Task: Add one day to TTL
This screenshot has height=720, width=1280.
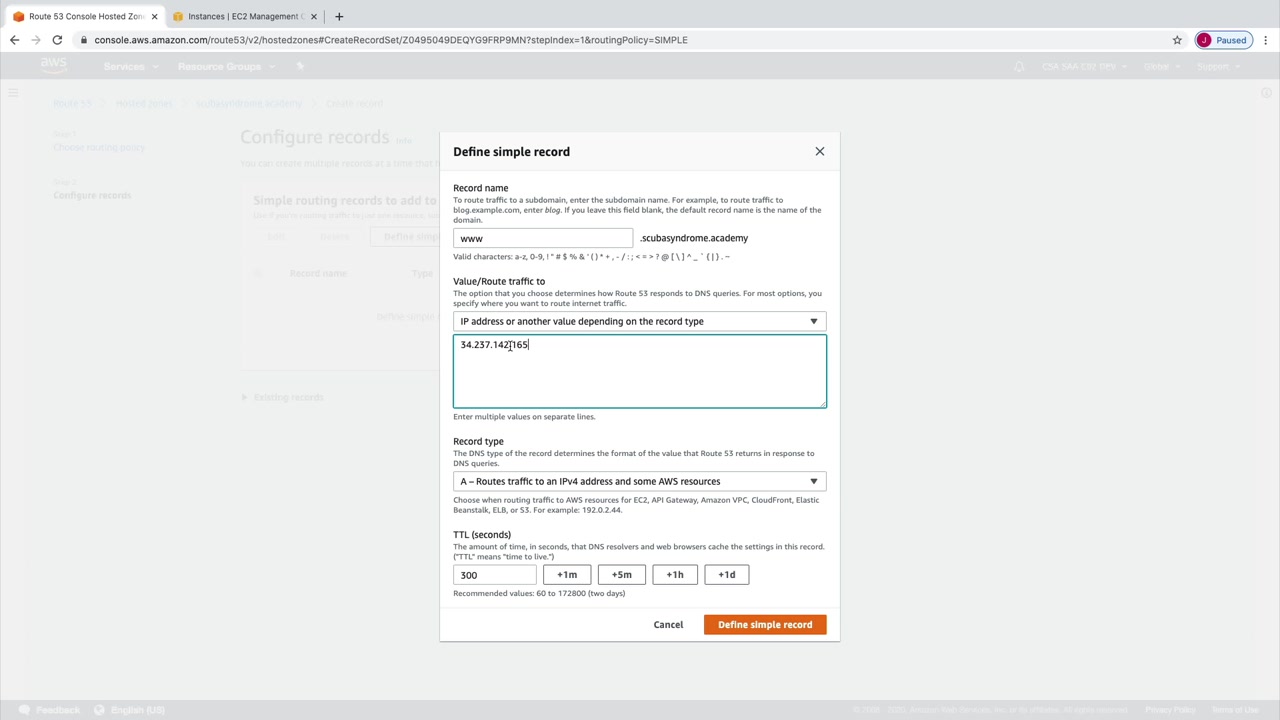Action: tap(727, 575)
